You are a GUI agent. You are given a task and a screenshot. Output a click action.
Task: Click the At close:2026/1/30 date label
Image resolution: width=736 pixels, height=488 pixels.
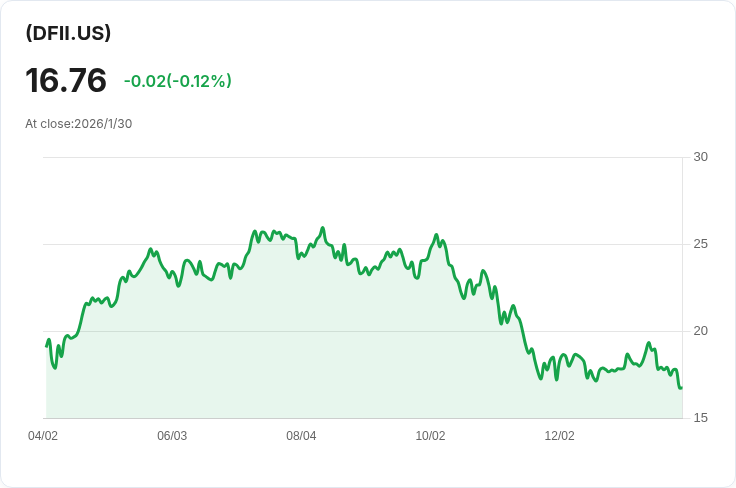pos(79,124)
